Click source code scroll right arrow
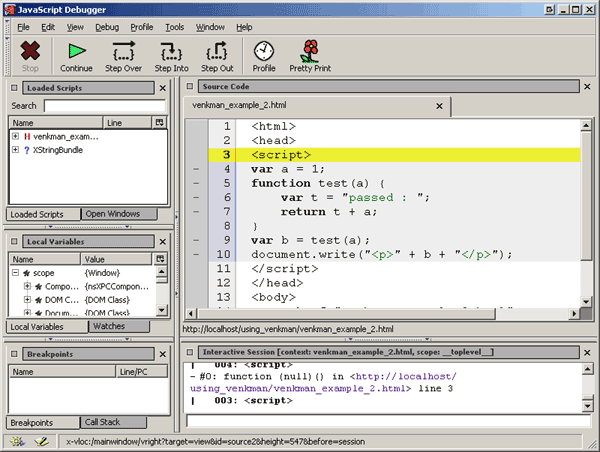 point(574,314)
